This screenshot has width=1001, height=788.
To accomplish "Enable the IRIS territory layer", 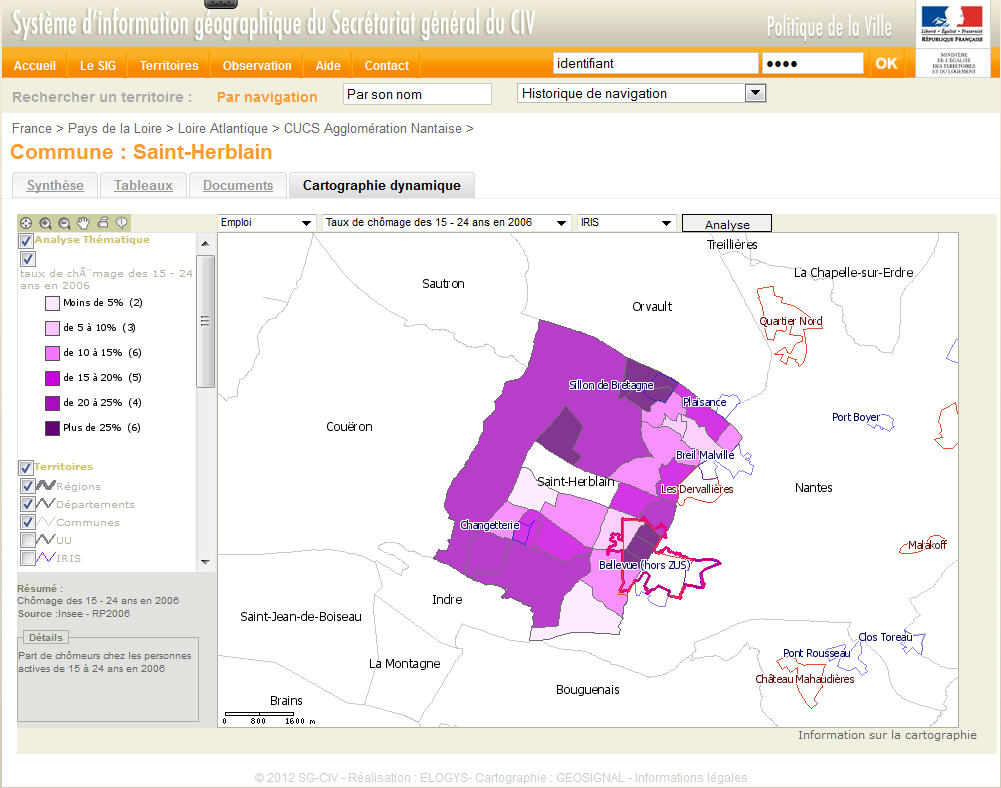I will [27, 558].
